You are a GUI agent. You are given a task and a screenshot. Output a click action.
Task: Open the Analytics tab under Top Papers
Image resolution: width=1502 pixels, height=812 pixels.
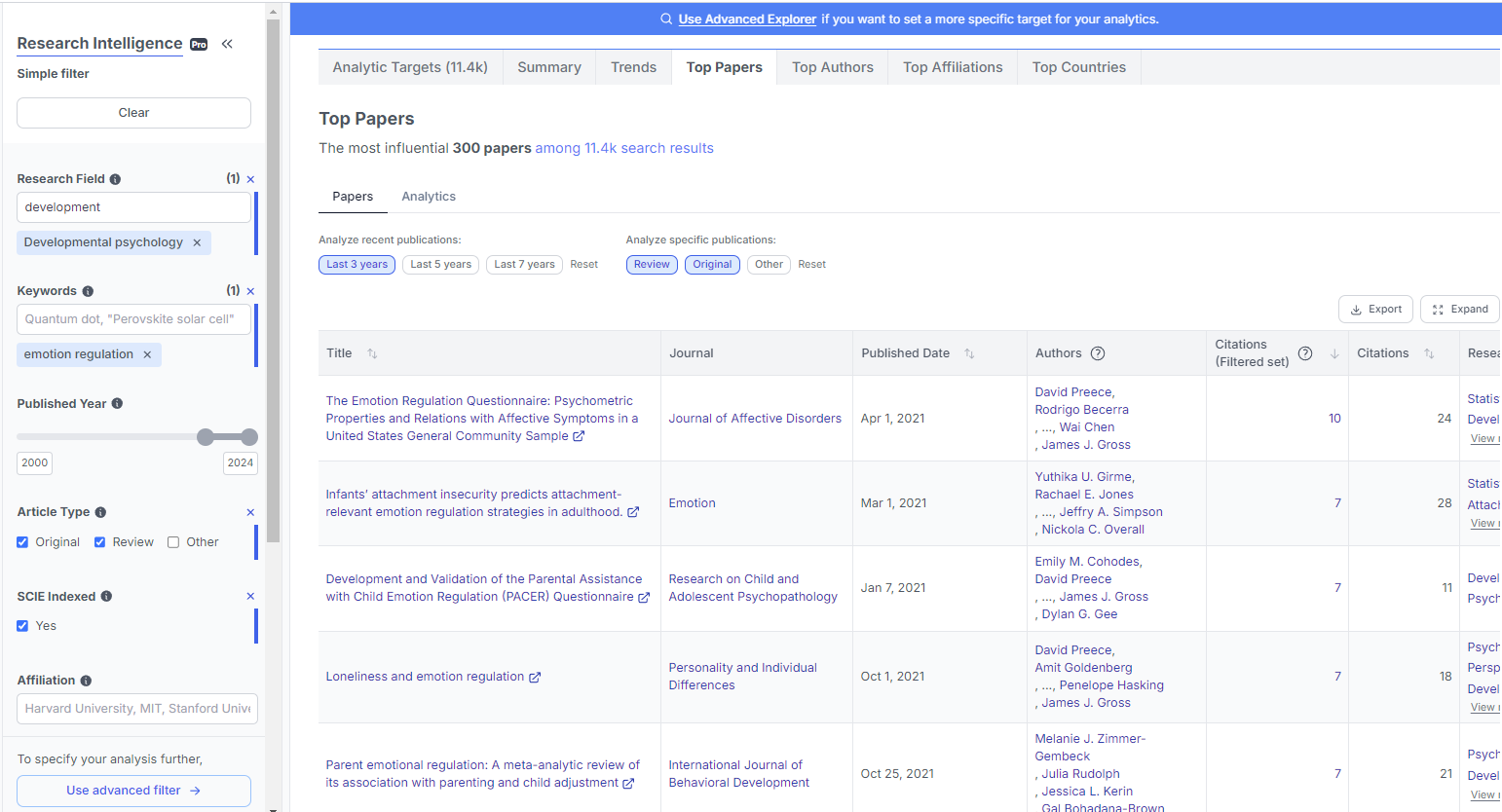[x=429, y=196]
